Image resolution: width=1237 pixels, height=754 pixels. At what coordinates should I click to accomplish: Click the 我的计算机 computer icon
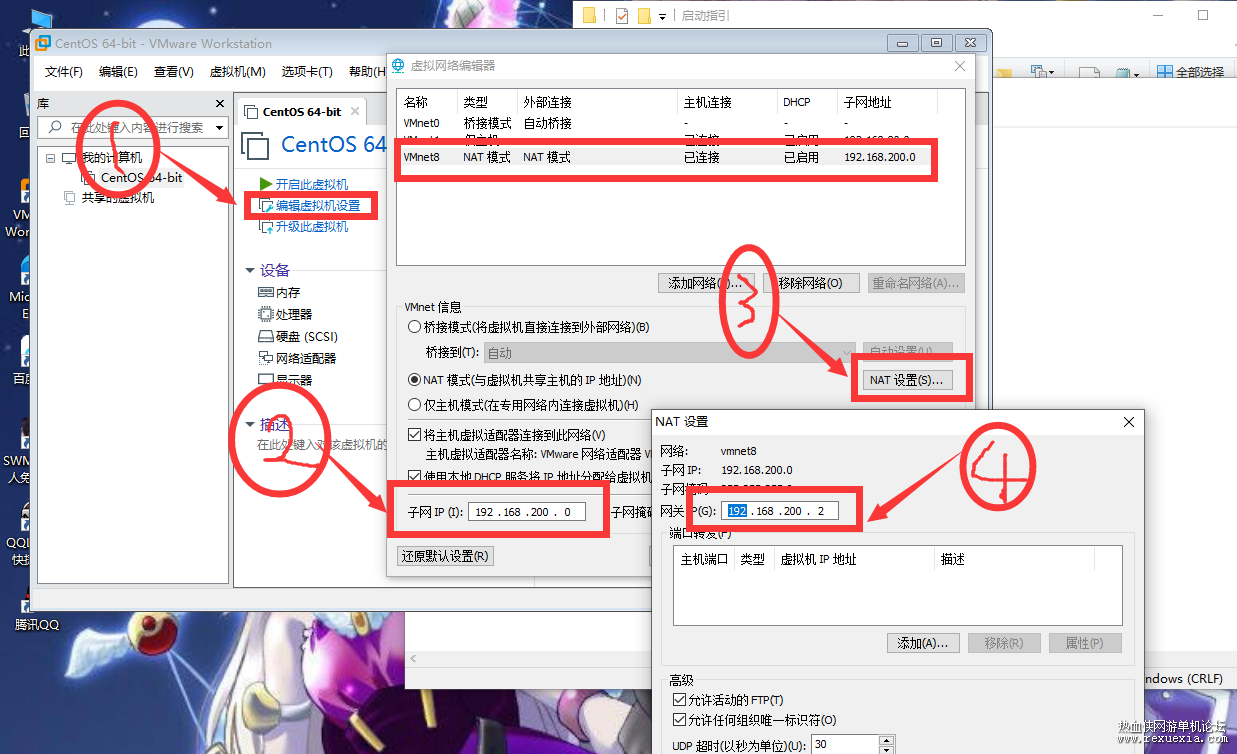tap(70, 158)
